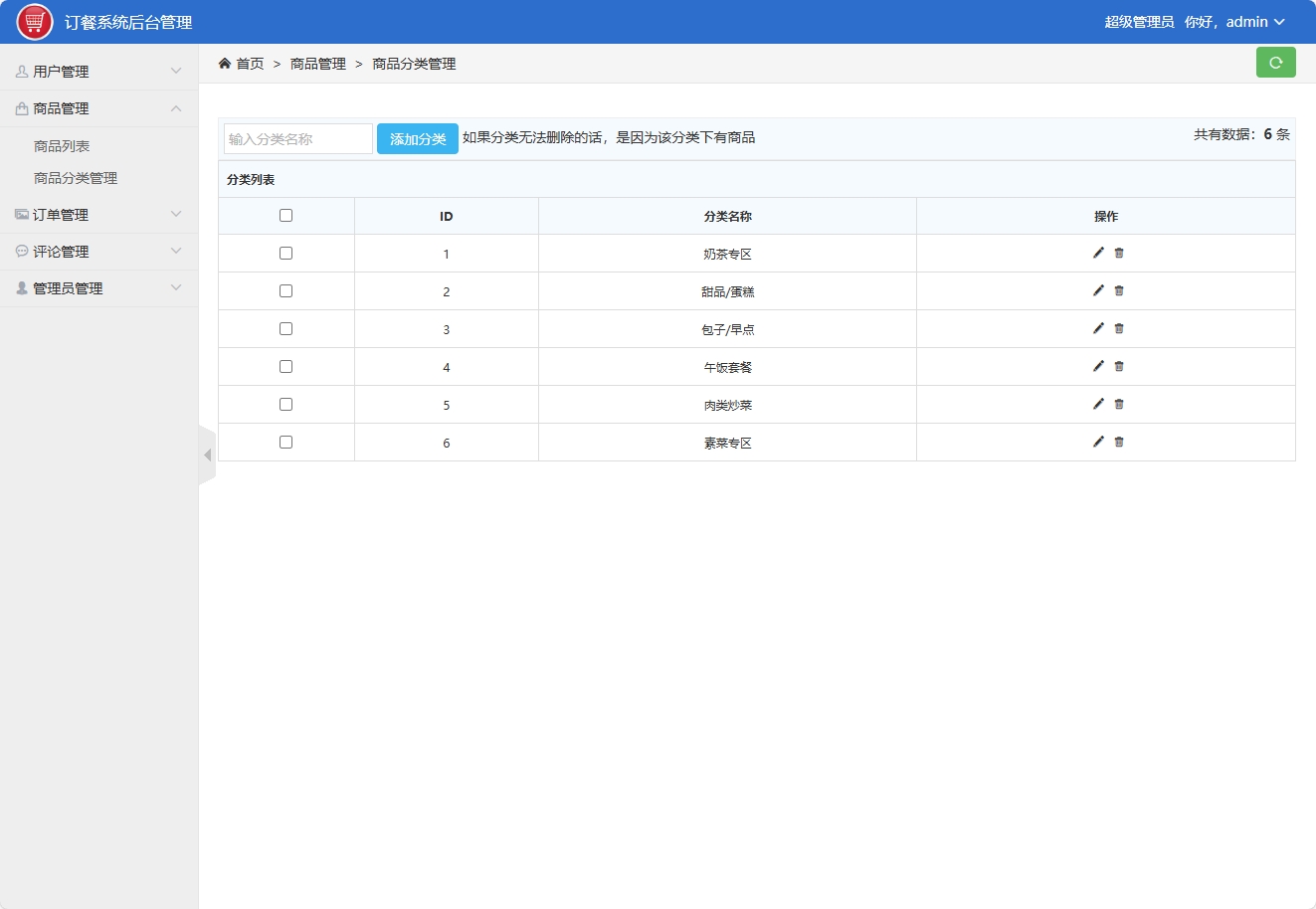Click the edit pencil for 奶茶专区
The width and height of the screenshot is (1316, 909).
pos(1098,253)
